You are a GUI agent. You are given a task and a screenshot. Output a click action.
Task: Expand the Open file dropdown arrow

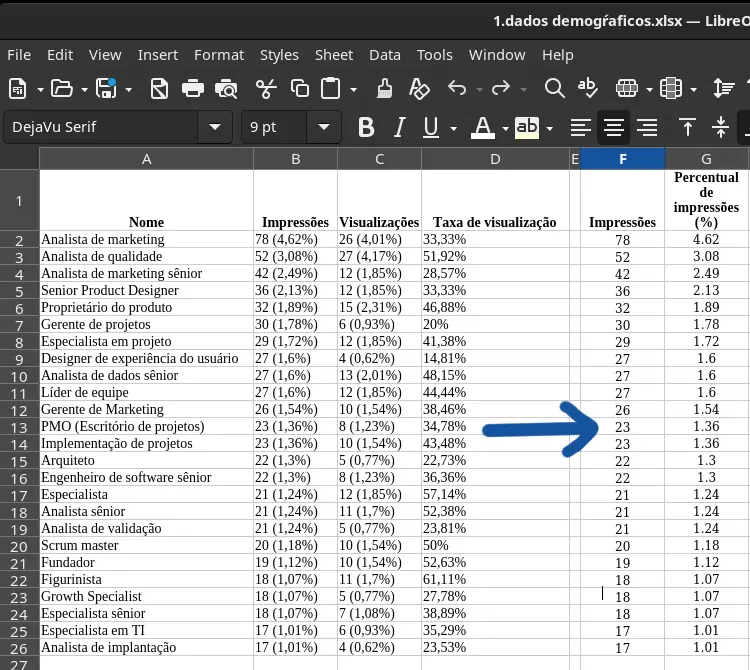[x=84, y=89]
